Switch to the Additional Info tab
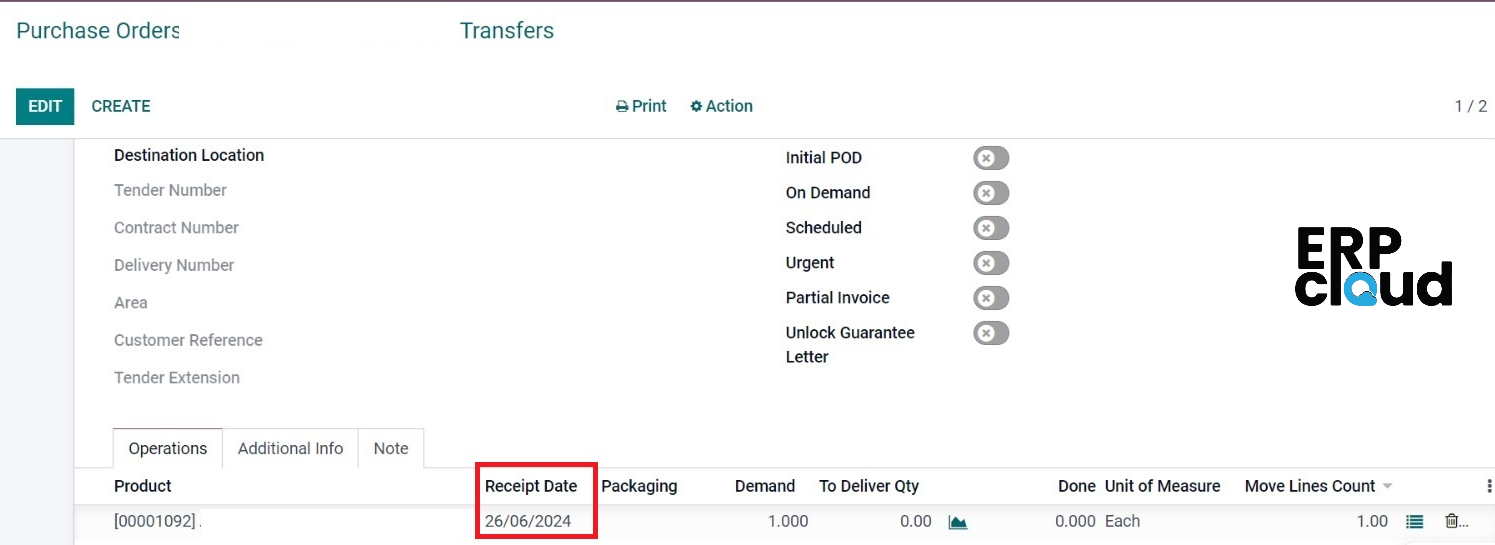Viewport: 1495px width, 545px height. pos(290,449)
